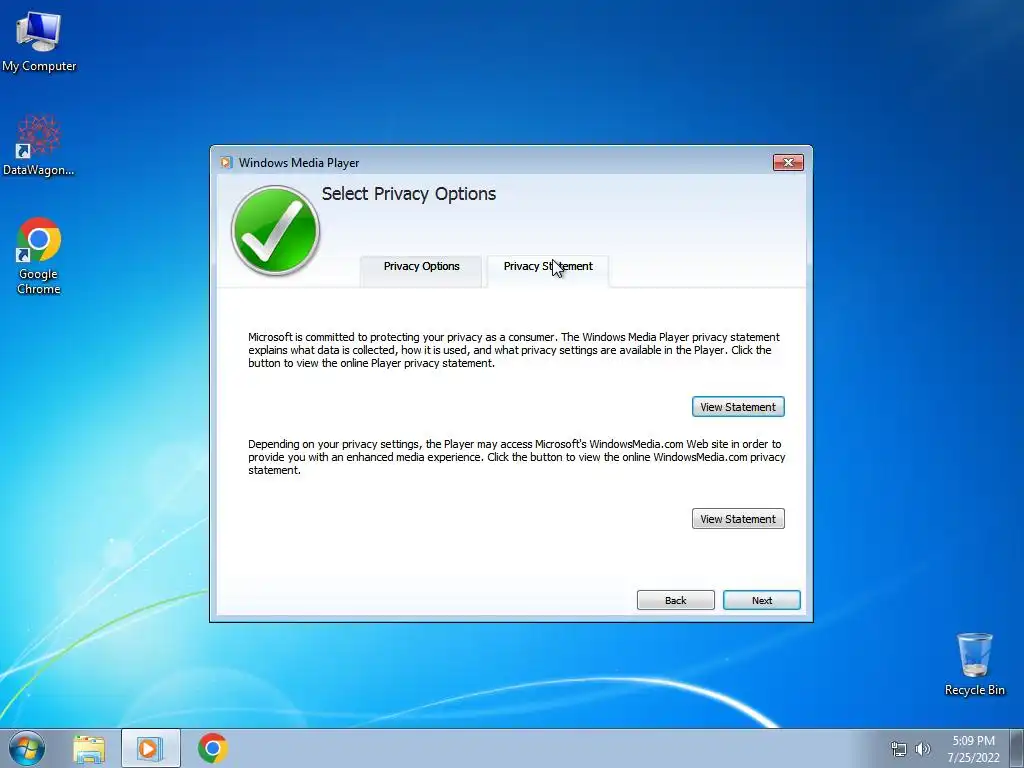Click the paragraph starting 'Microsoft is committed'
Image resolution: width=1024 pixels, height=768 pixels.
click(x=514, y=350)
